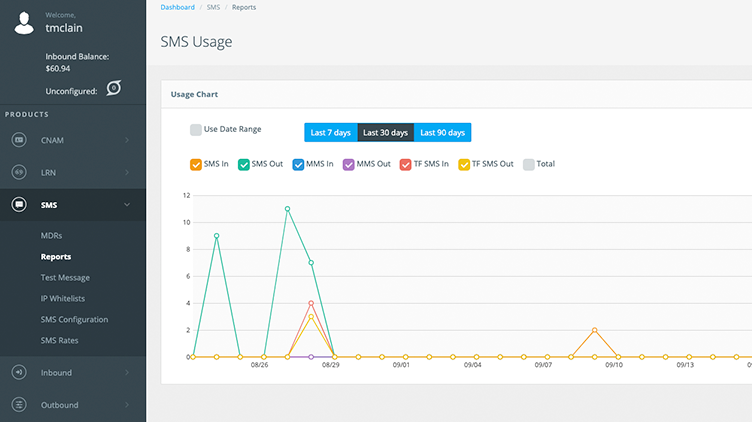Screen dimensions: 752x422
Task: Expand the CNAM menu chevron
Action: (127, 140)
